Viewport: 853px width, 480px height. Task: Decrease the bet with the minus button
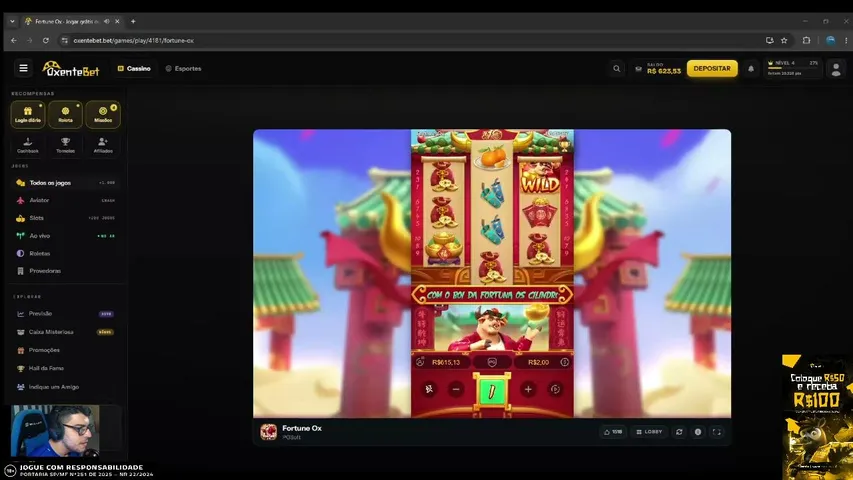pos(456,389)
